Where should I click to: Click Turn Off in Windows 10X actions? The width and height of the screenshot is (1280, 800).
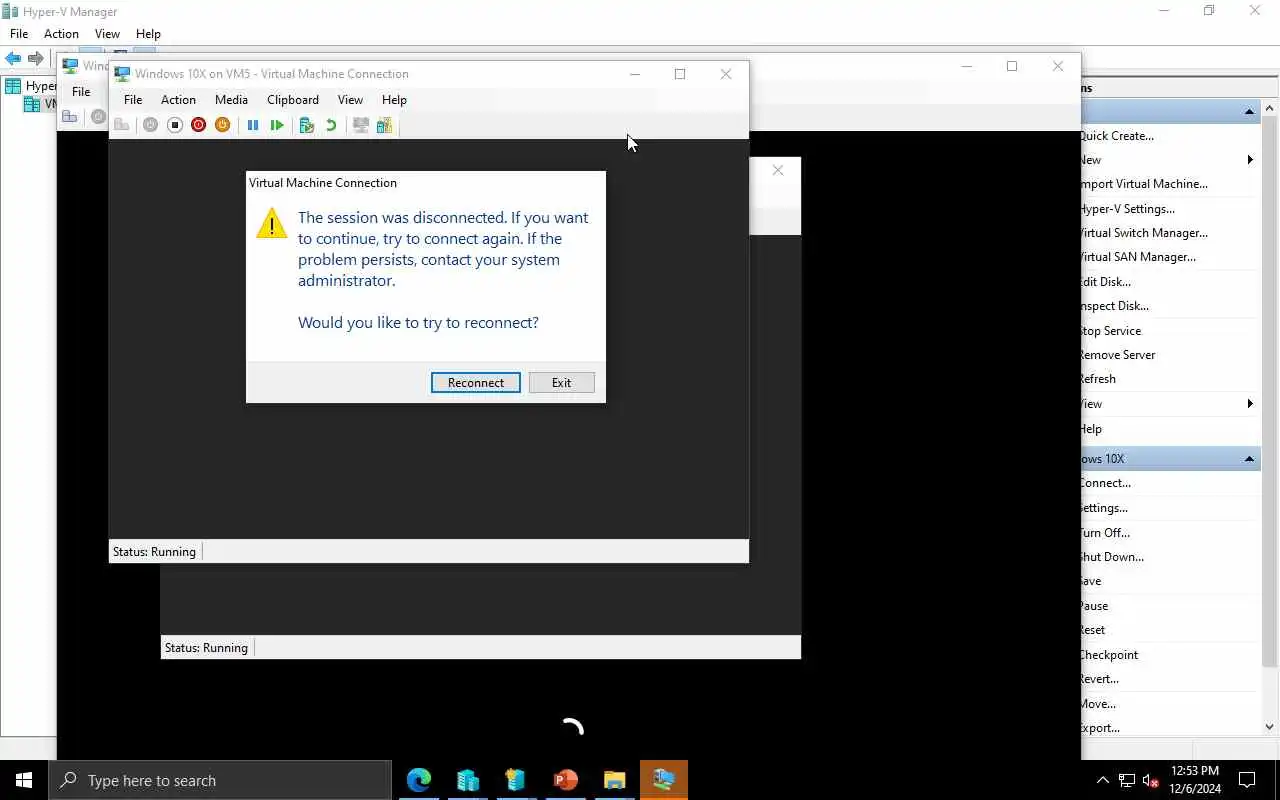click(1105, 533)
